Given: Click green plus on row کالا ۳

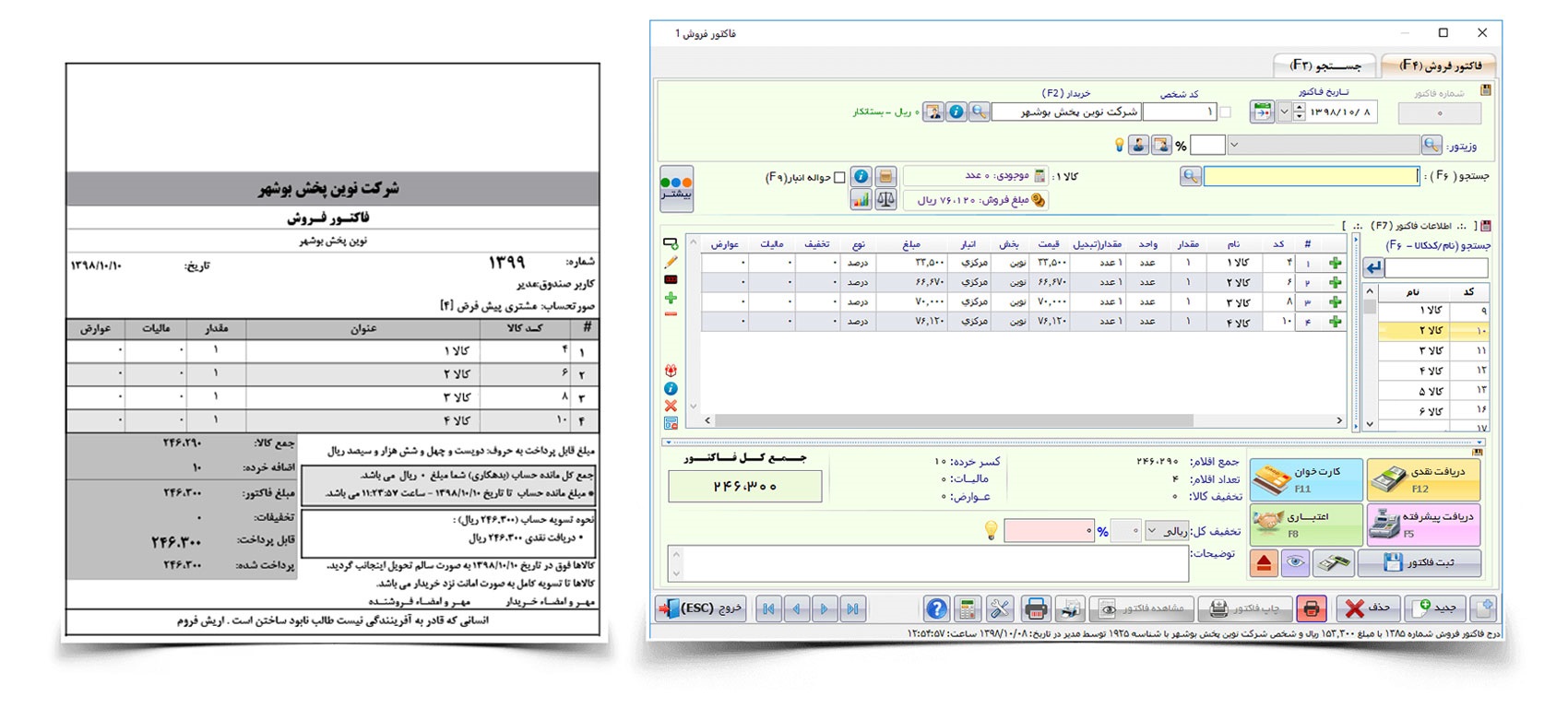Looking at the screenshot, I should click(1335, 302).
